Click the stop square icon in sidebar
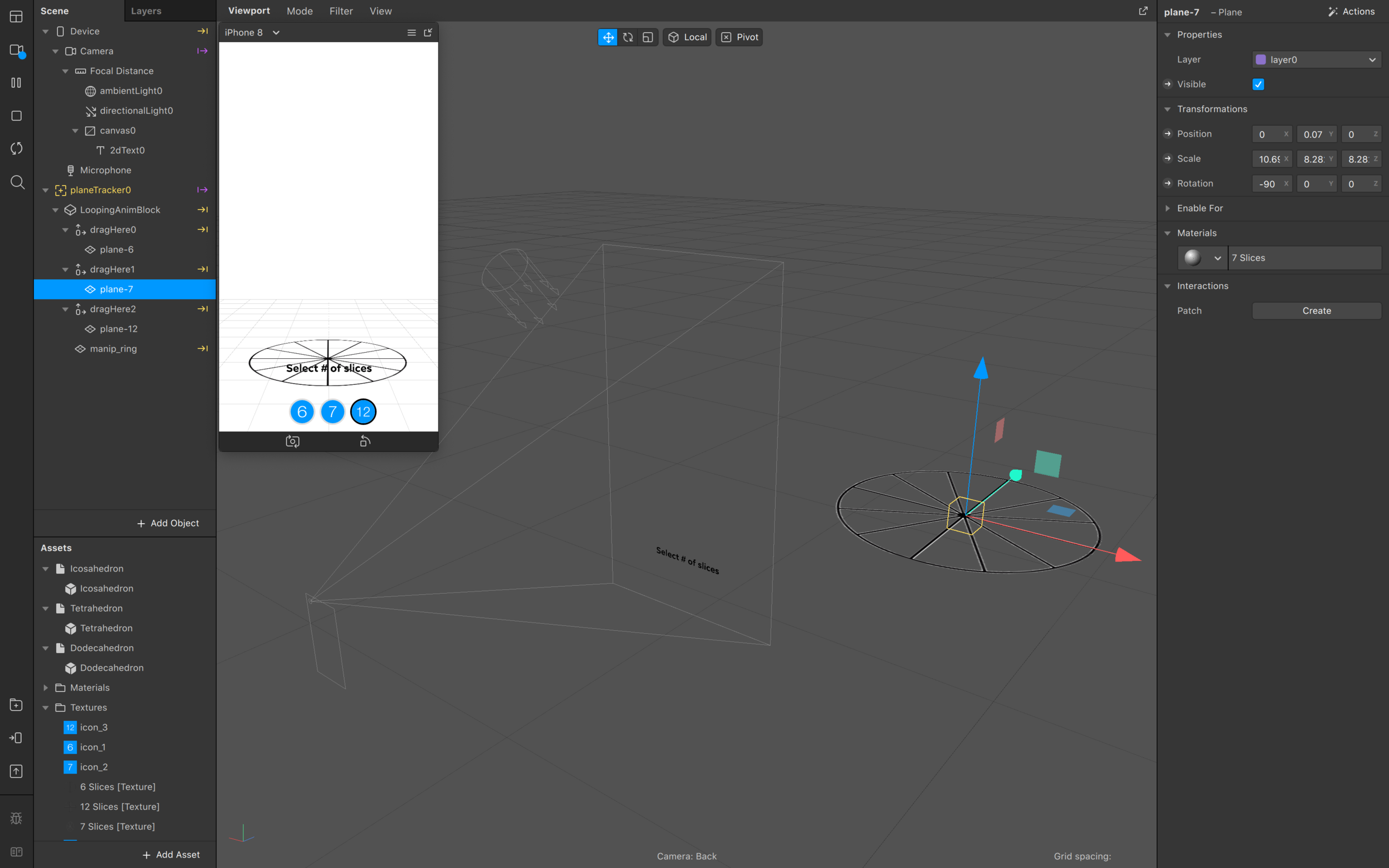The height and width of the screenshot is (868, 1389). point(17,116)
